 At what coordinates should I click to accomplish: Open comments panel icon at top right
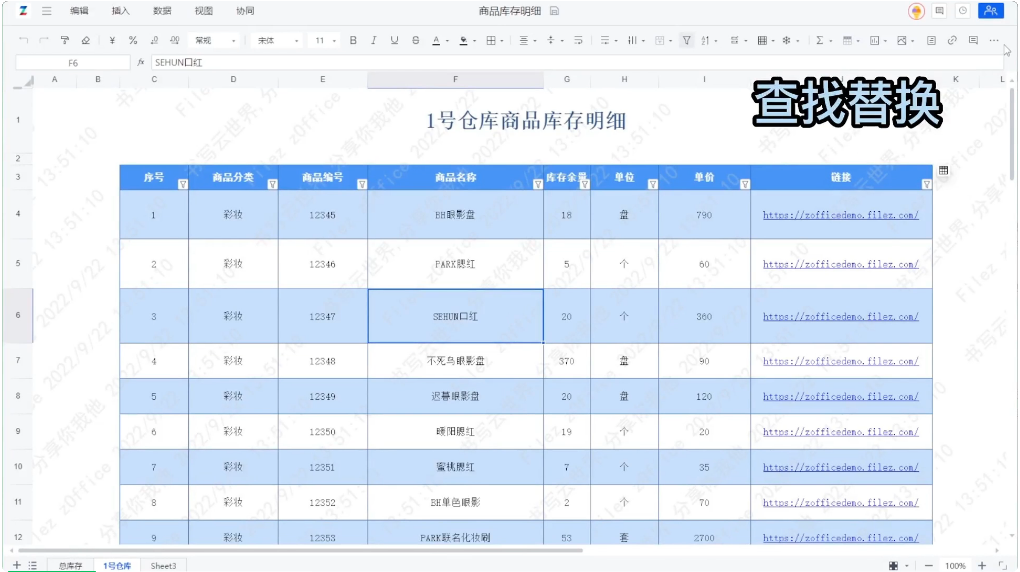pyautogui.click(x=939, y=11)
